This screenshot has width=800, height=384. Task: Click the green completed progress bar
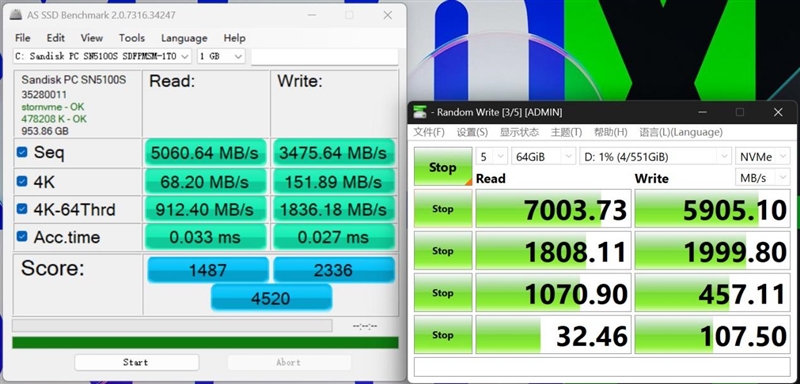click(205, 343)
